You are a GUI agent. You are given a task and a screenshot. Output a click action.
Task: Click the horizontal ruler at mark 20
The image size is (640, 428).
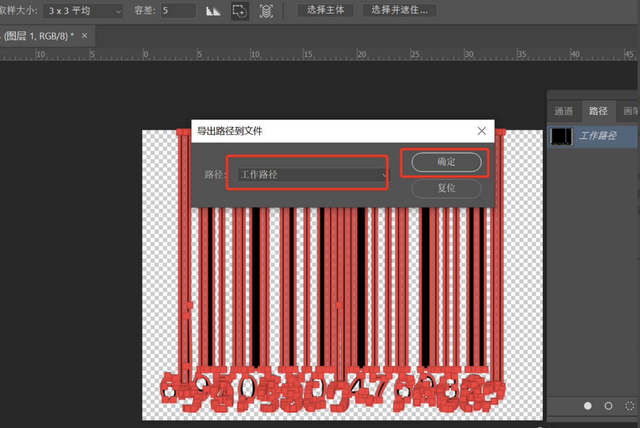(x=362, y=54)
